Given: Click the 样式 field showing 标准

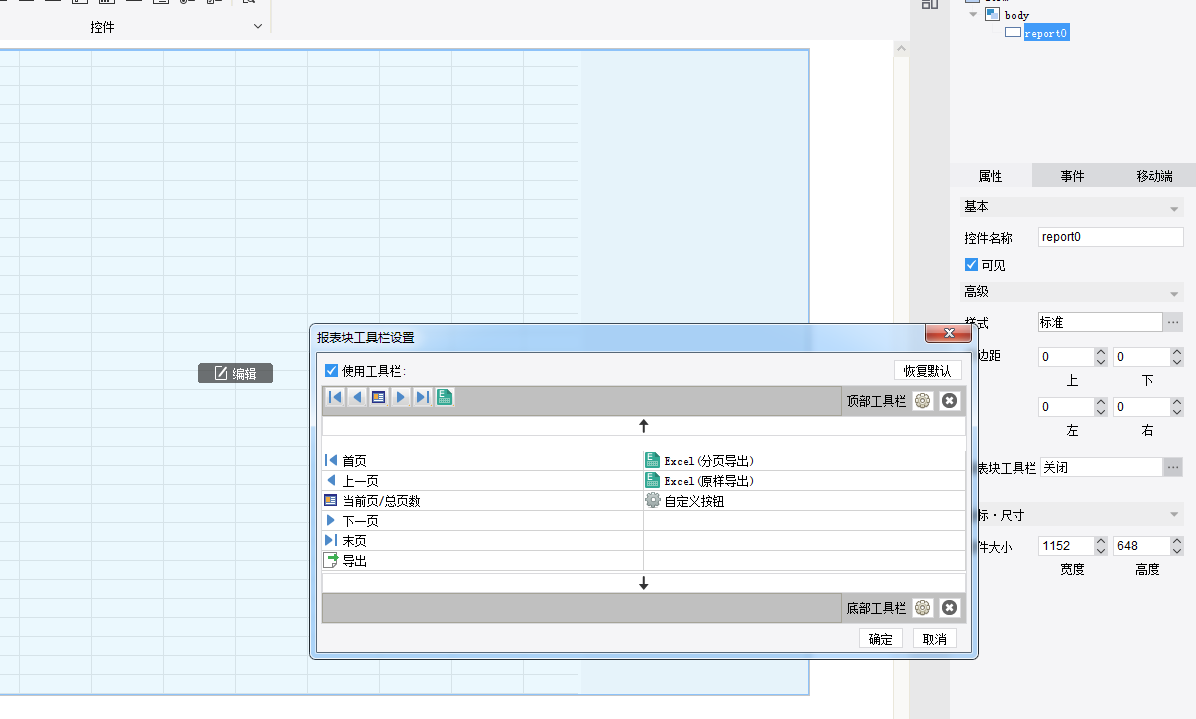Looking at the screenshot, I should point(1099,323).
